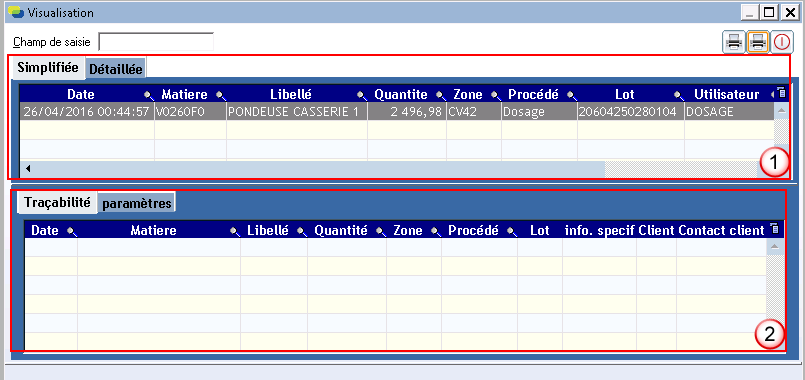The width and height of the screenshot is (805, 380).
Task: Click the magnifier icon in Traçabilité Libellé header
Action: pyautogui.click(x=302, y=231)
